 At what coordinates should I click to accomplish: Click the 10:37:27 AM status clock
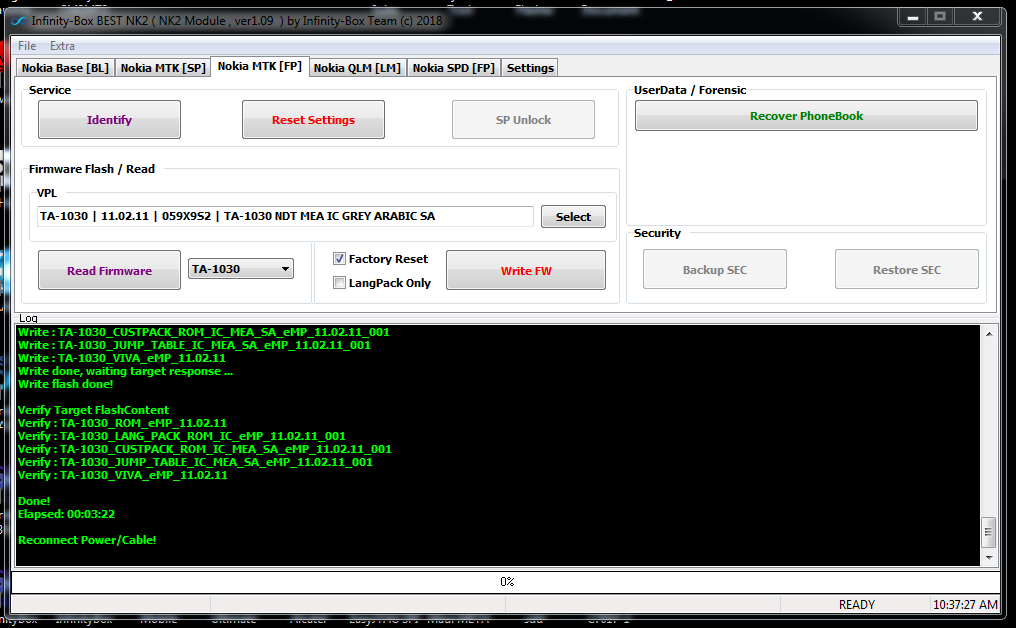[965, 605]
